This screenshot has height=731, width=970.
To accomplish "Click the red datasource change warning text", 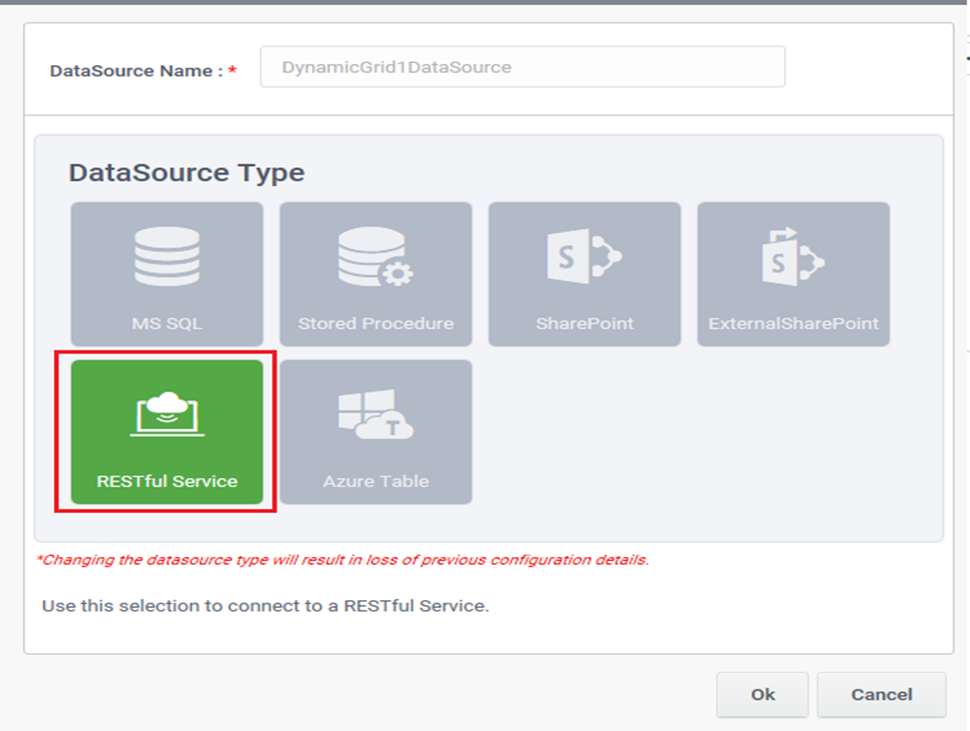I will click(343, 560).
